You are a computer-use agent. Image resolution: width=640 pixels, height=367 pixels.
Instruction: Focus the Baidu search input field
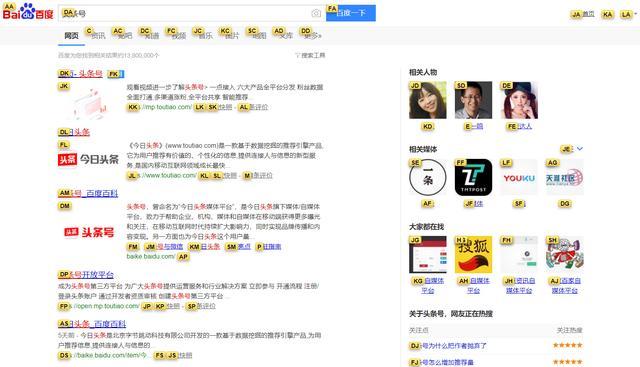click(x=191, y=13)
